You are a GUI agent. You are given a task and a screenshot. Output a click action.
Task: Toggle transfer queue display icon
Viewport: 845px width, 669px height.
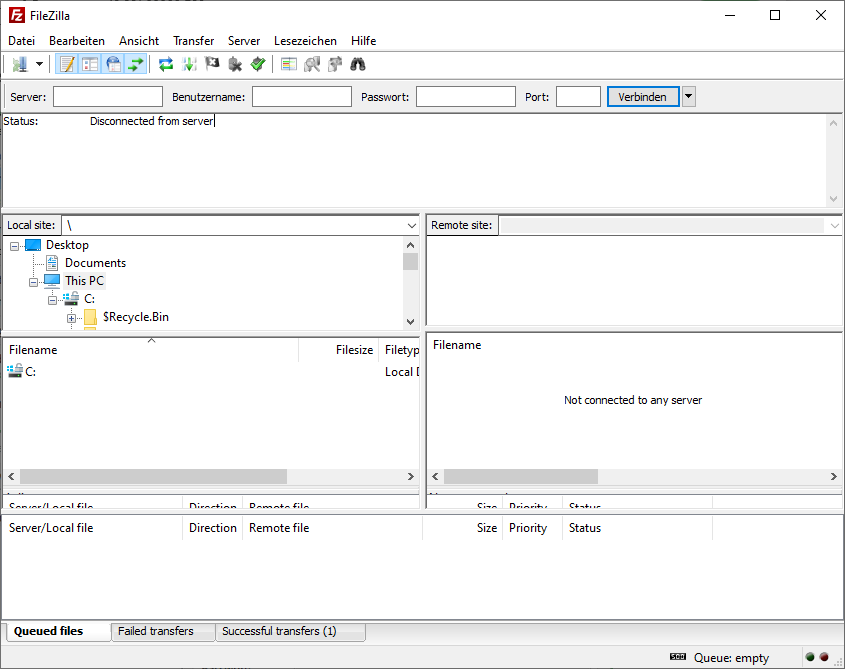pyautogui.click(x=136, y=64)
